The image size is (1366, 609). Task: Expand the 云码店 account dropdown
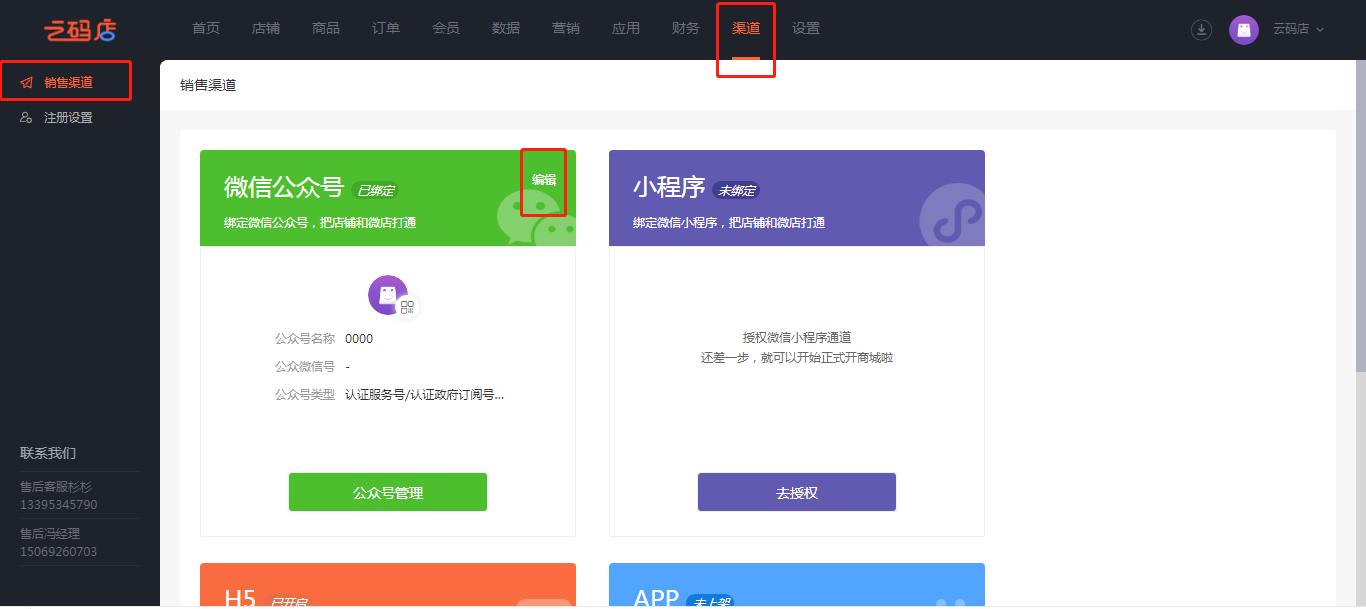(x=1298, y=30)
